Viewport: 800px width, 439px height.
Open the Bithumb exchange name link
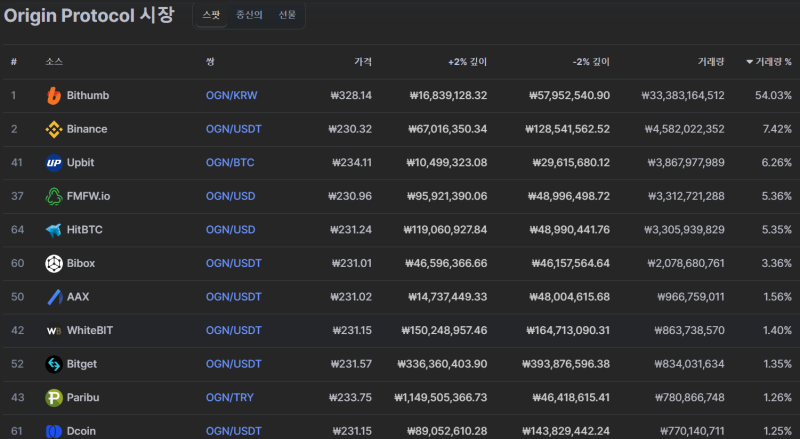(x=88, y=95)
